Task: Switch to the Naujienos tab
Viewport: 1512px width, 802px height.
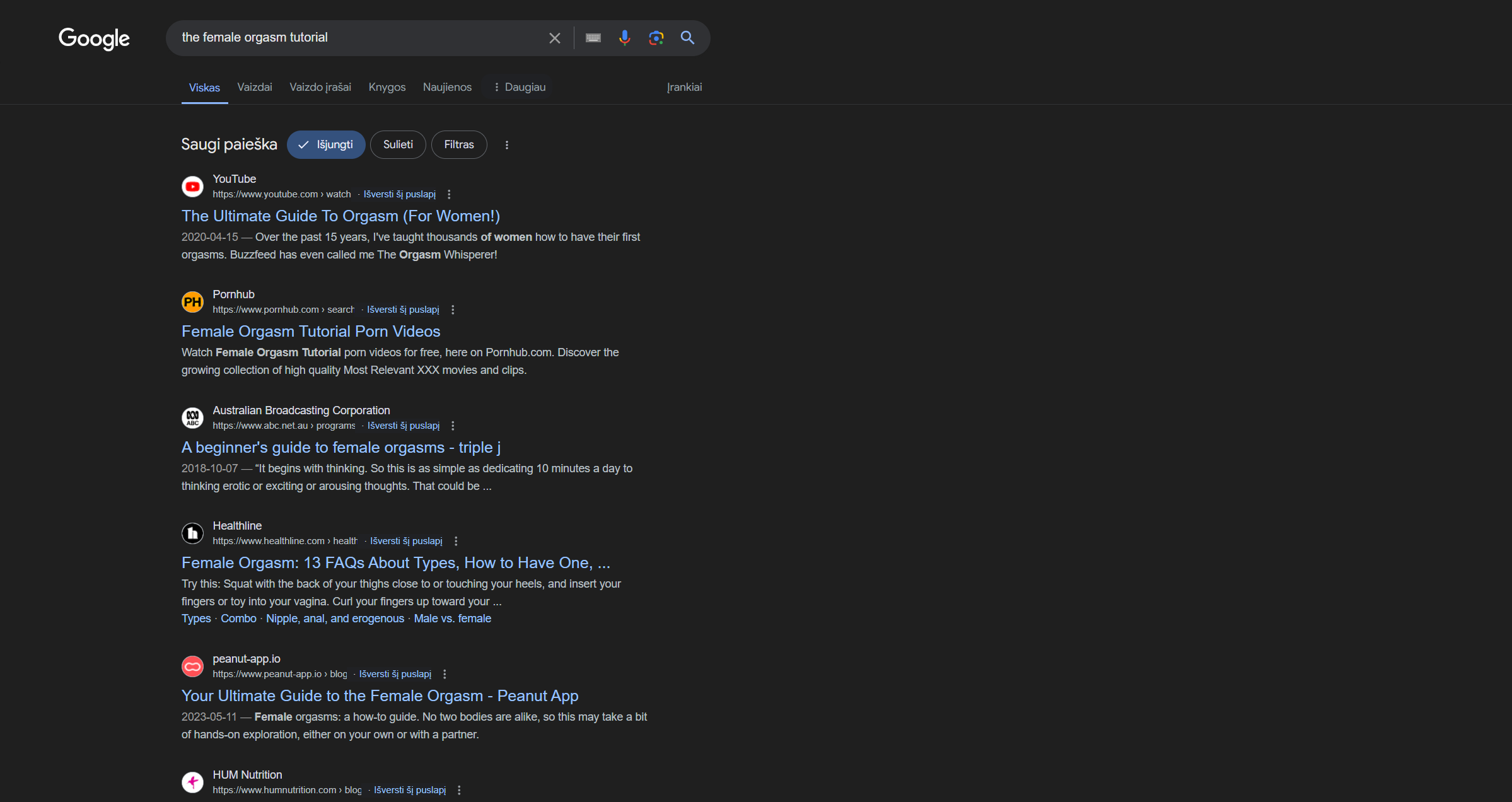Action: point(446,87)
